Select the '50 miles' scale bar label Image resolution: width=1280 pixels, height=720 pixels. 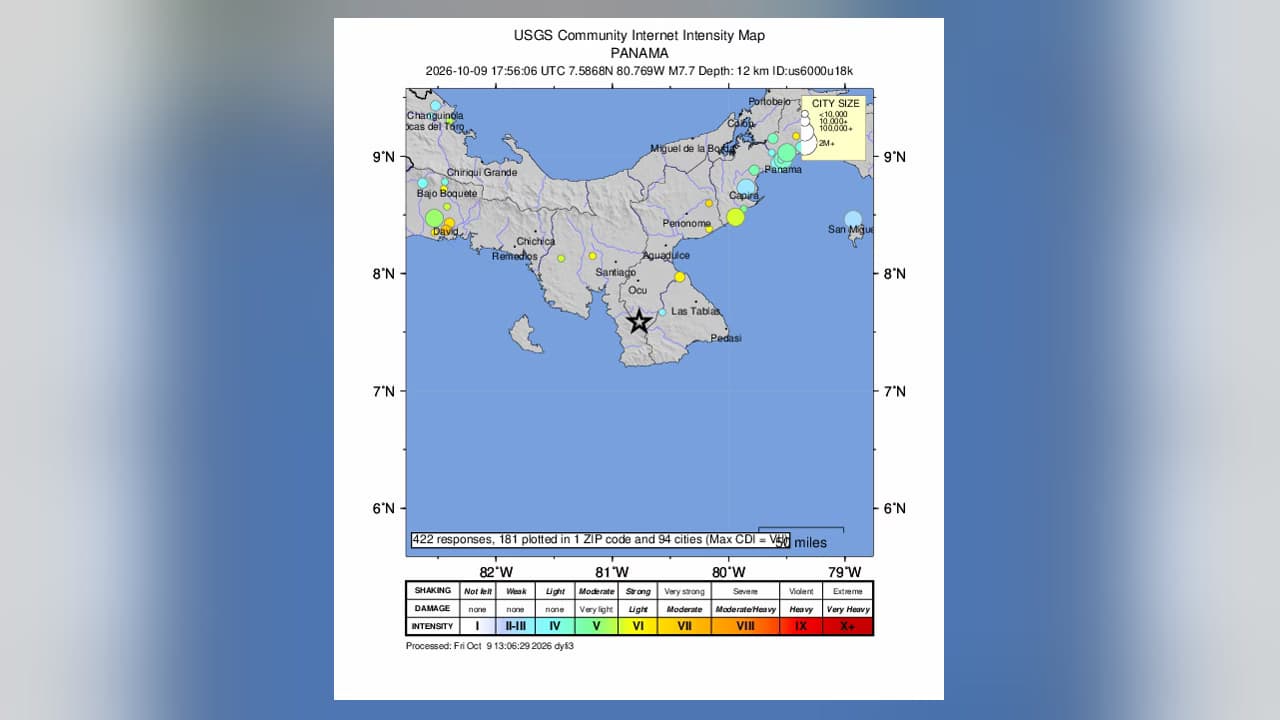802,542
